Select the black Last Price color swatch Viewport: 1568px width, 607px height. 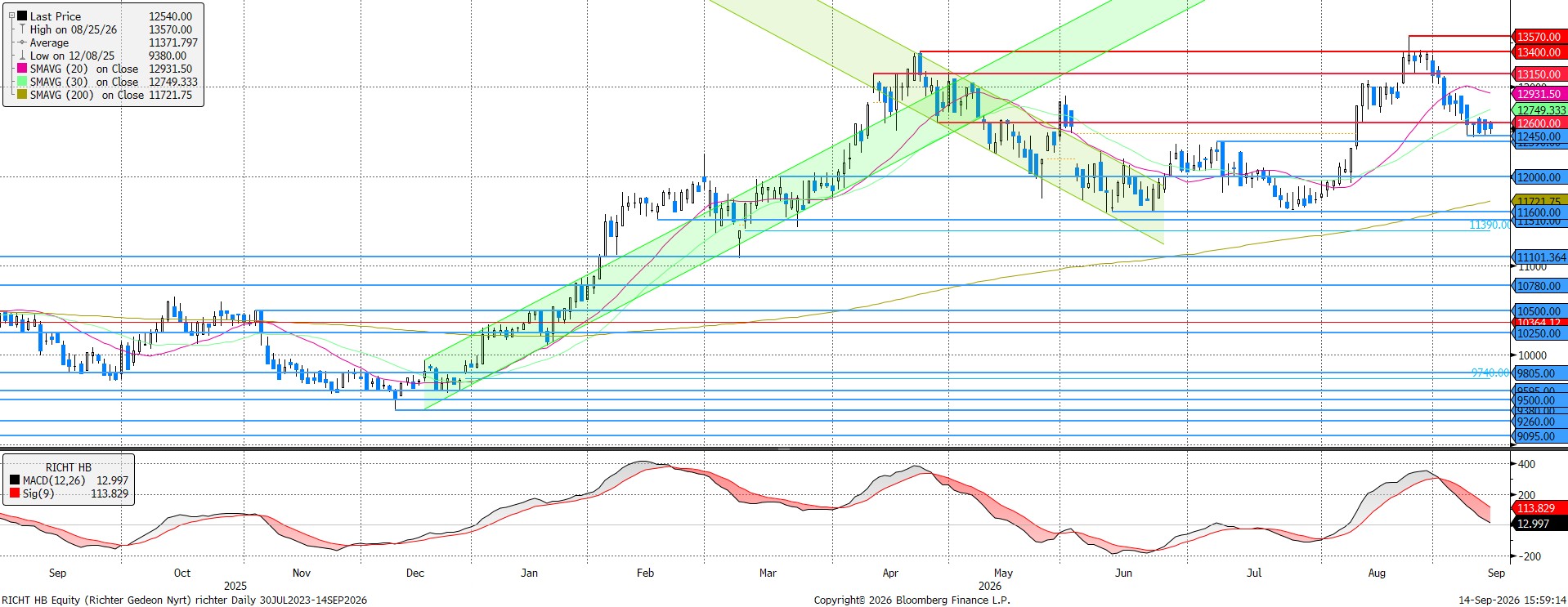coord(23,16)
